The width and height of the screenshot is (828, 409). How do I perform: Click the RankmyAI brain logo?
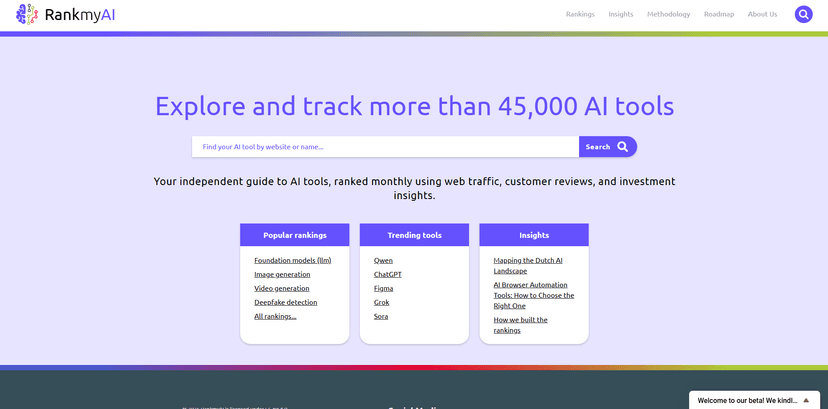pyautogui.click(x=27, y=14)
